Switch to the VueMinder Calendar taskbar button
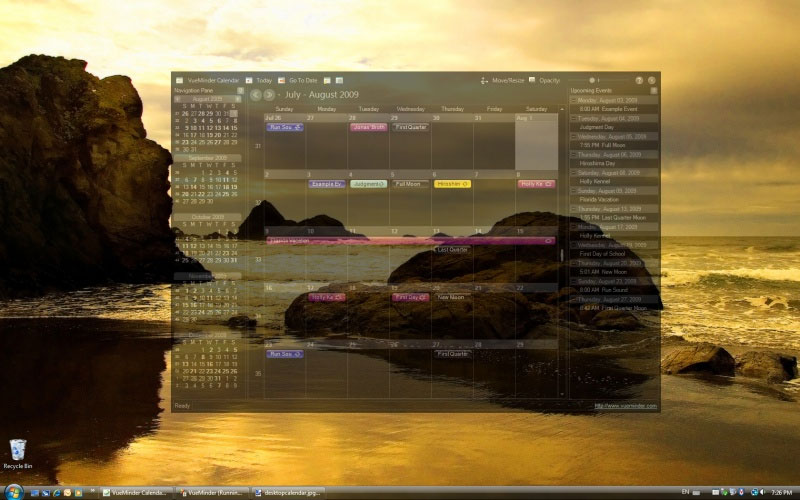Image resolution: width=800 pixels, height=500 pixels. [135, 492]
